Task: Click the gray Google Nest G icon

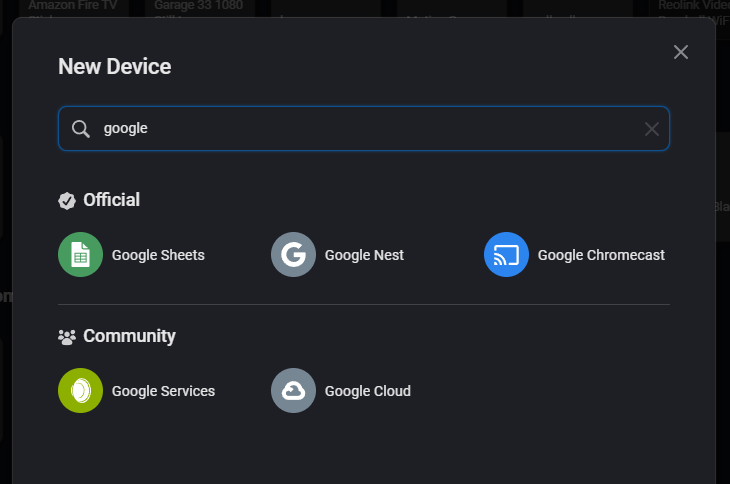Action: click(x=293, y=255)
